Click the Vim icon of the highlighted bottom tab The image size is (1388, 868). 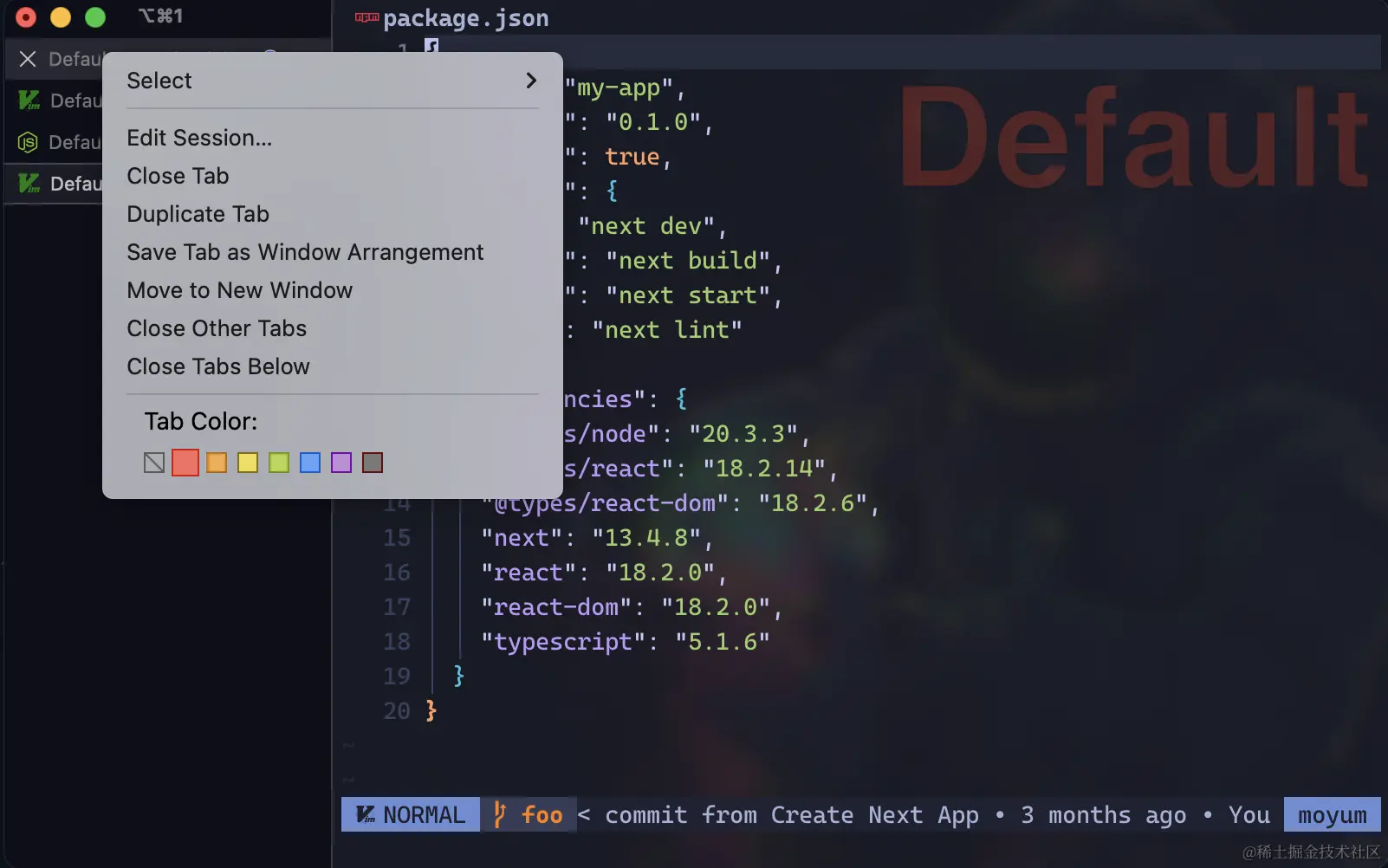(x=29, y=184)
